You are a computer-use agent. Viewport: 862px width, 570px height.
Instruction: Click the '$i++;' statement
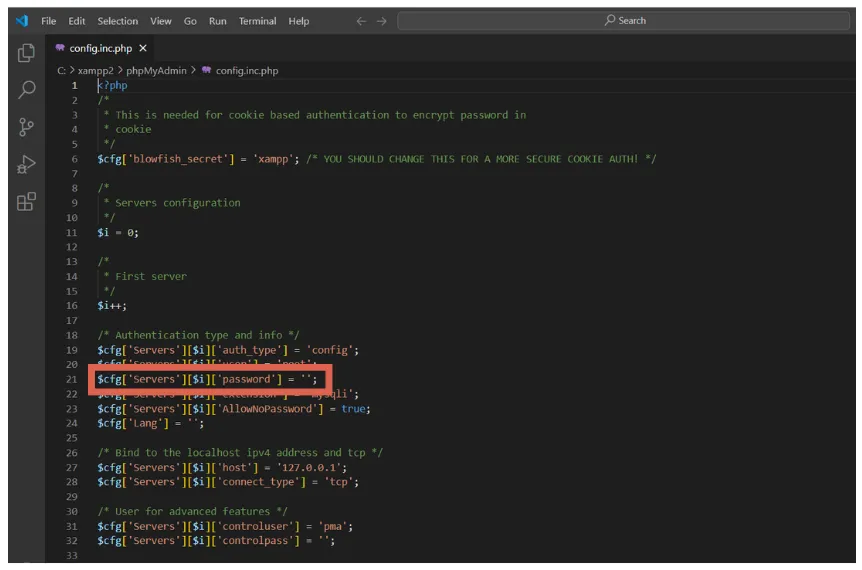pyautogui.click(x=112, y=306)
